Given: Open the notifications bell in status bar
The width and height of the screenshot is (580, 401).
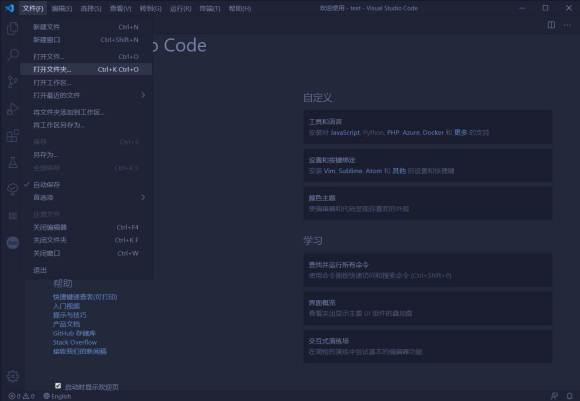Looking at the screenshot, I should 570,396.
